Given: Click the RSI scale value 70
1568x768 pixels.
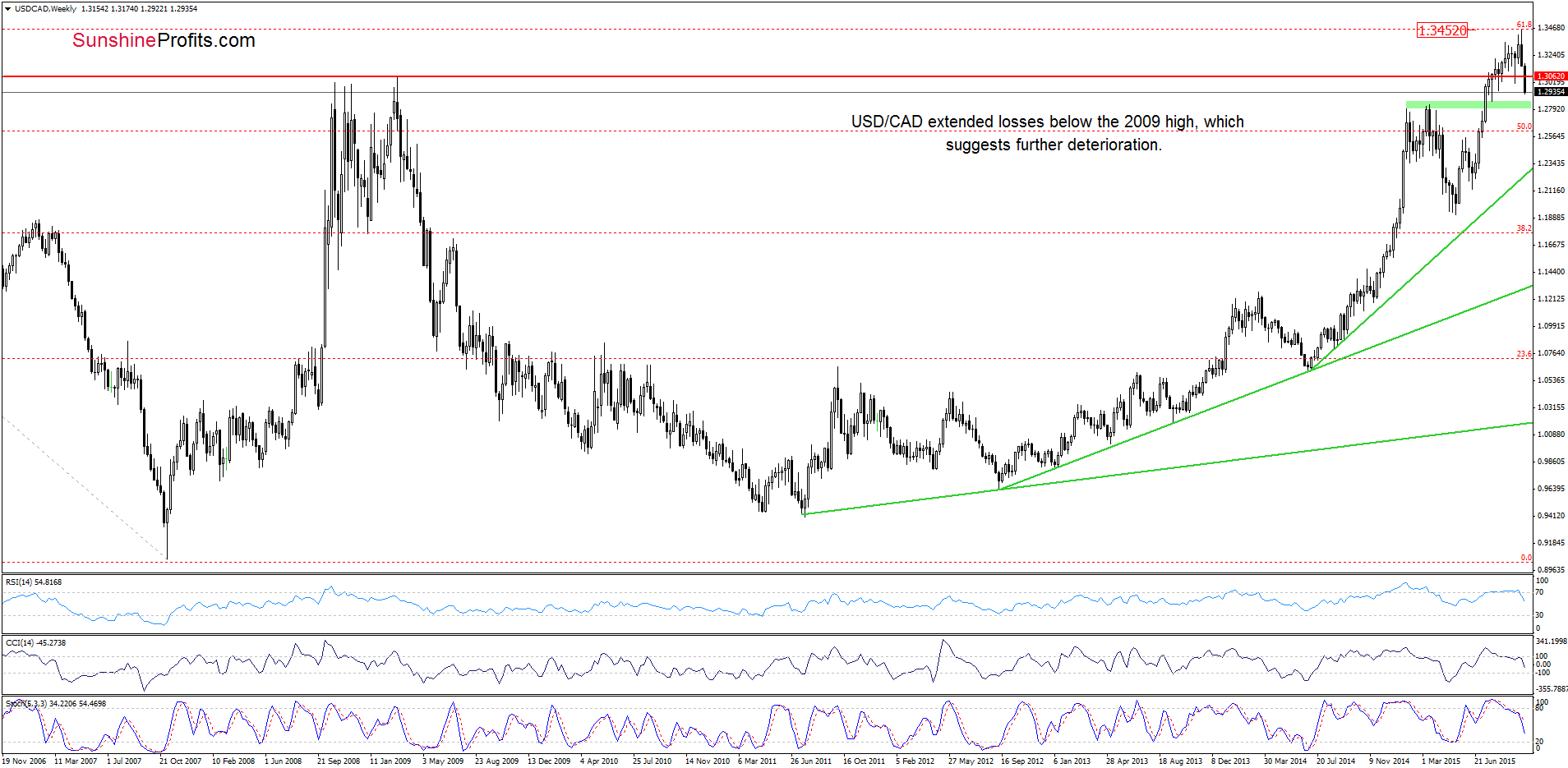Looking at the screenshot, I should [x=1540, y=592].
